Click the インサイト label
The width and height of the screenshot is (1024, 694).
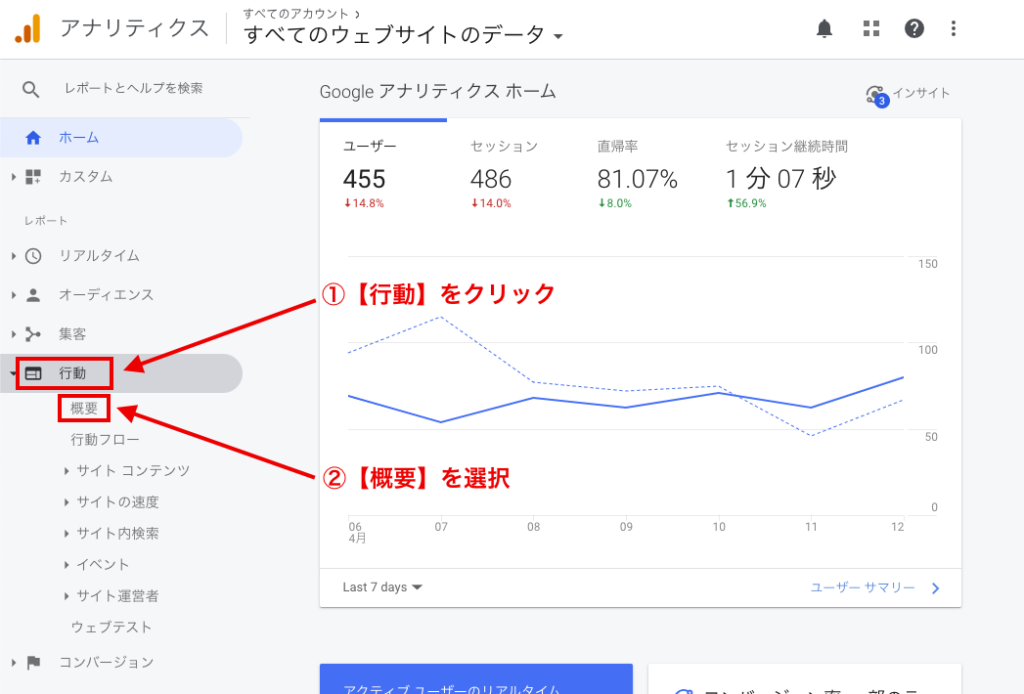tap(921, 93)
